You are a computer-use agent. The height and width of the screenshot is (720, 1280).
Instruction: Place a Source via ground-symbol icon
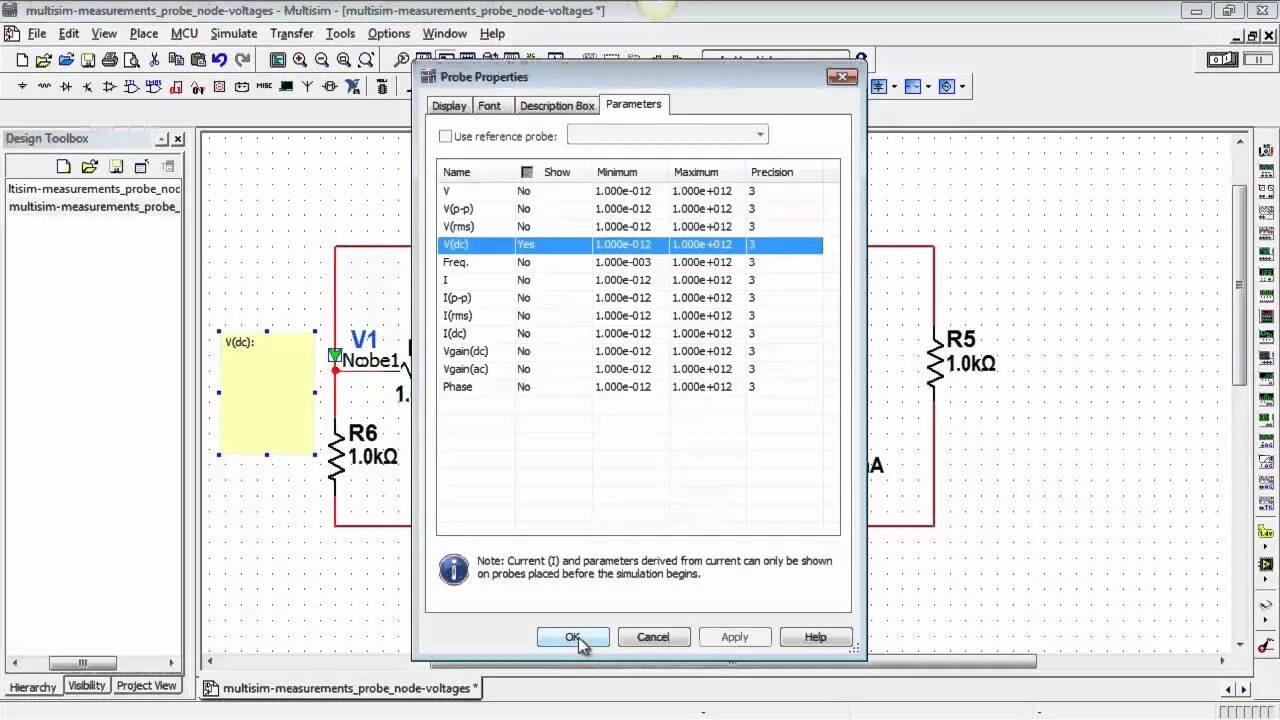pyautogui.click(x=22, y=86)
